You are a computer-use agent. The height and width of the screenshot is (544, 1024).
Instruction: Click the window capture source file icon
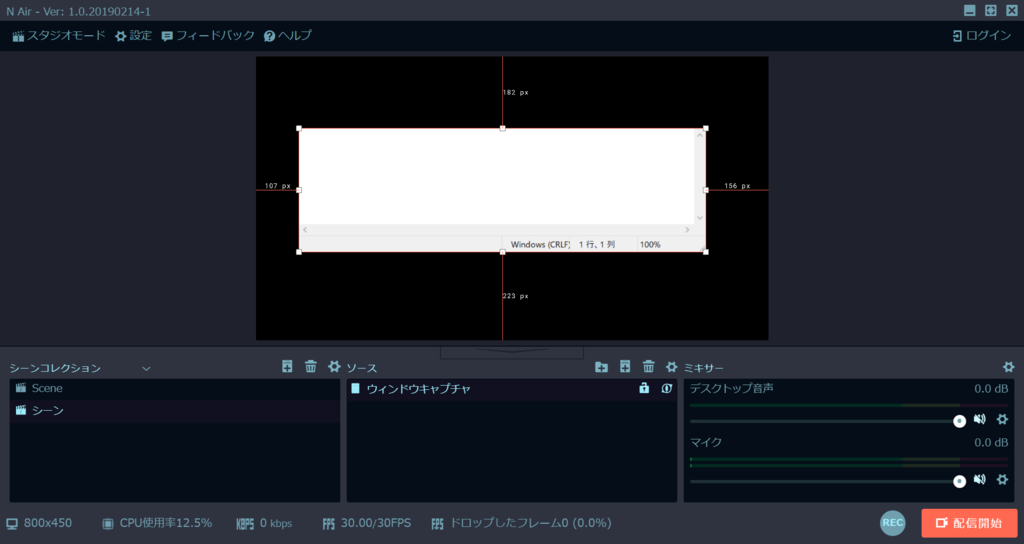coord(355,389)
